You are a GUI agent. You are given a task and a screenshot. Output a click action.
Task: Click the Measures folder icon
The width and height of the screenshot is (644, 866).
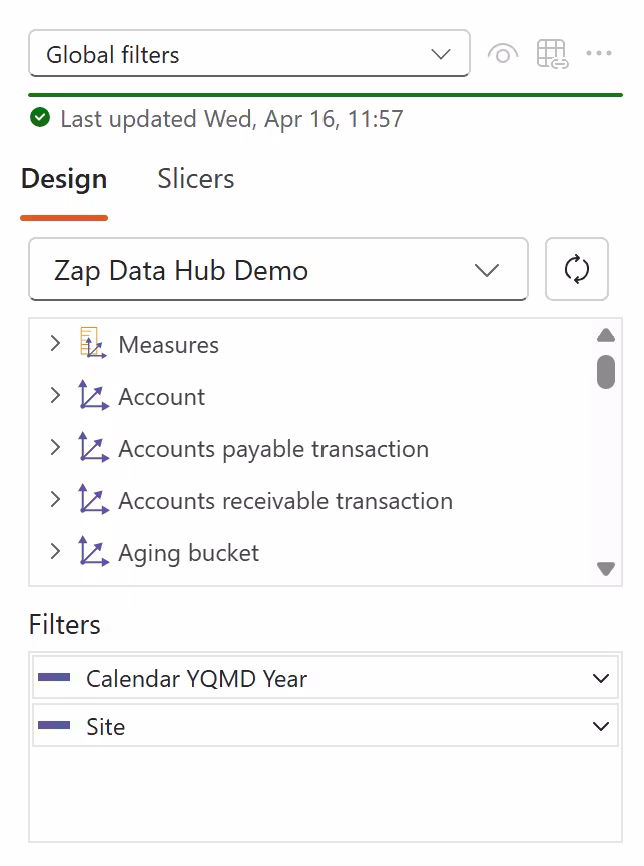92,344
